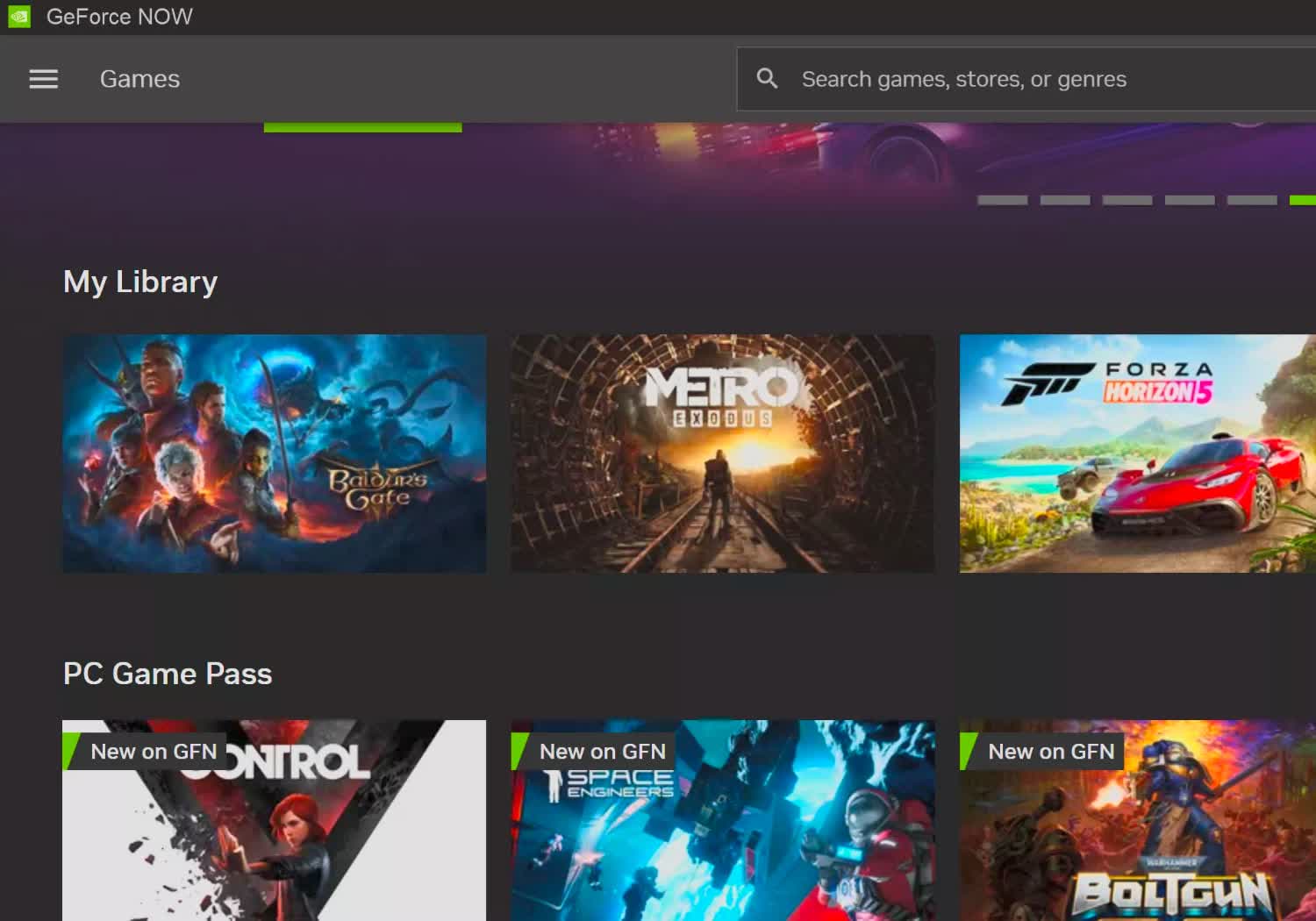The width and height of the screenshot is (1316, 921).
Task: Click the green banner button under the header
Action: pos(363,127)
